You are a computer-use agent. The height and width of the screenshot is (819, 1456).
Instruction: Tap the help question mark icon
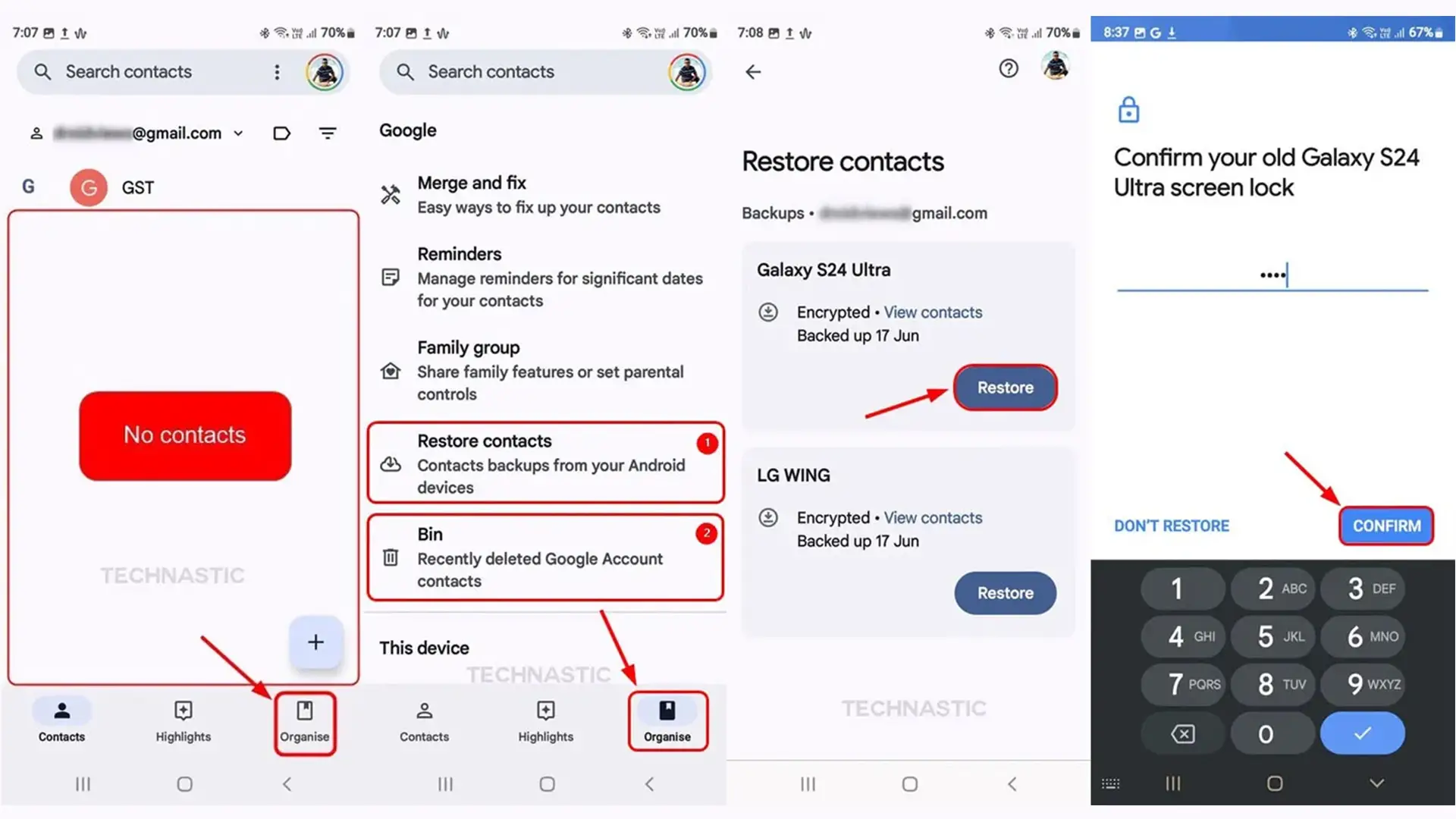click(1007, 68)
